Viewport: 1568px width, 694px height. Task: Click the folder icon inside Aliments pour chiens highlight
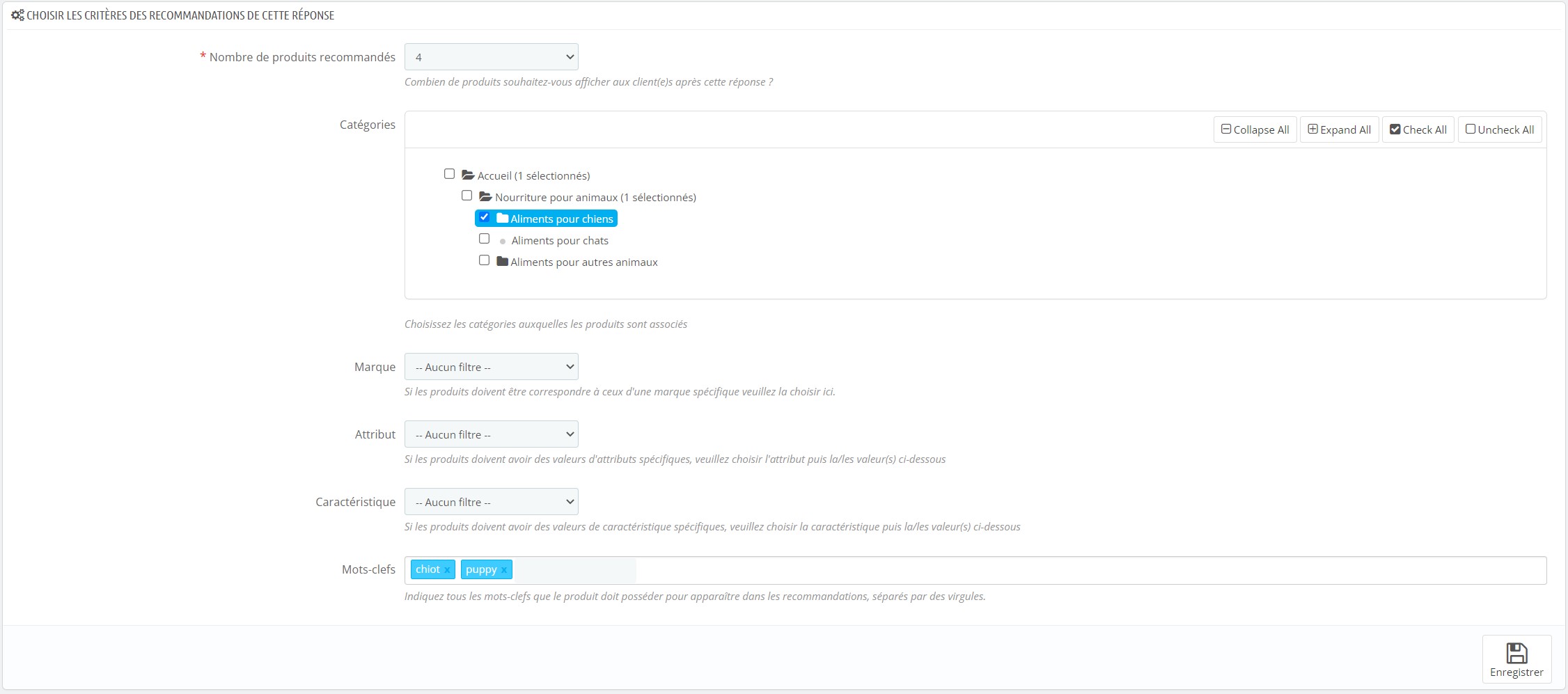pyautogui.click(x=502, y=218)
